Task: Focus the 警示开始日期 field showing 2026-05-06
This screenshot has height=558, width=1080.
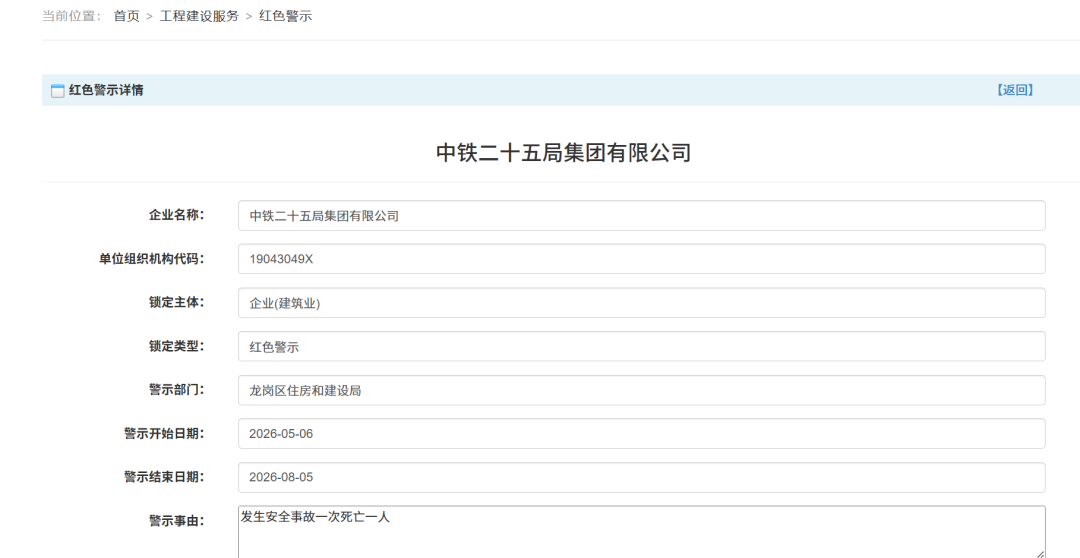Action: 641,433
